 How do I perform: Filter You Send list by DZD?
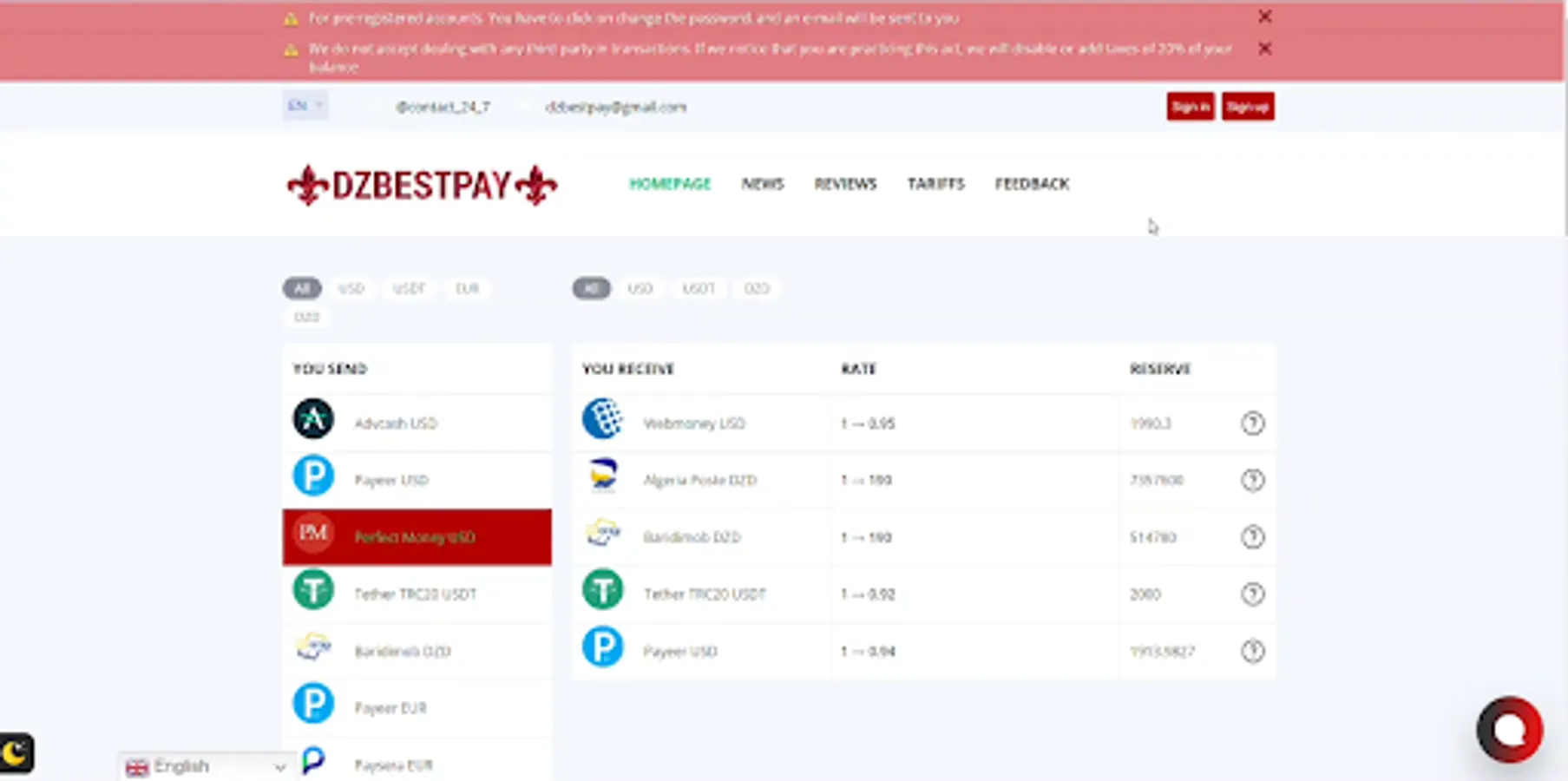306,317
